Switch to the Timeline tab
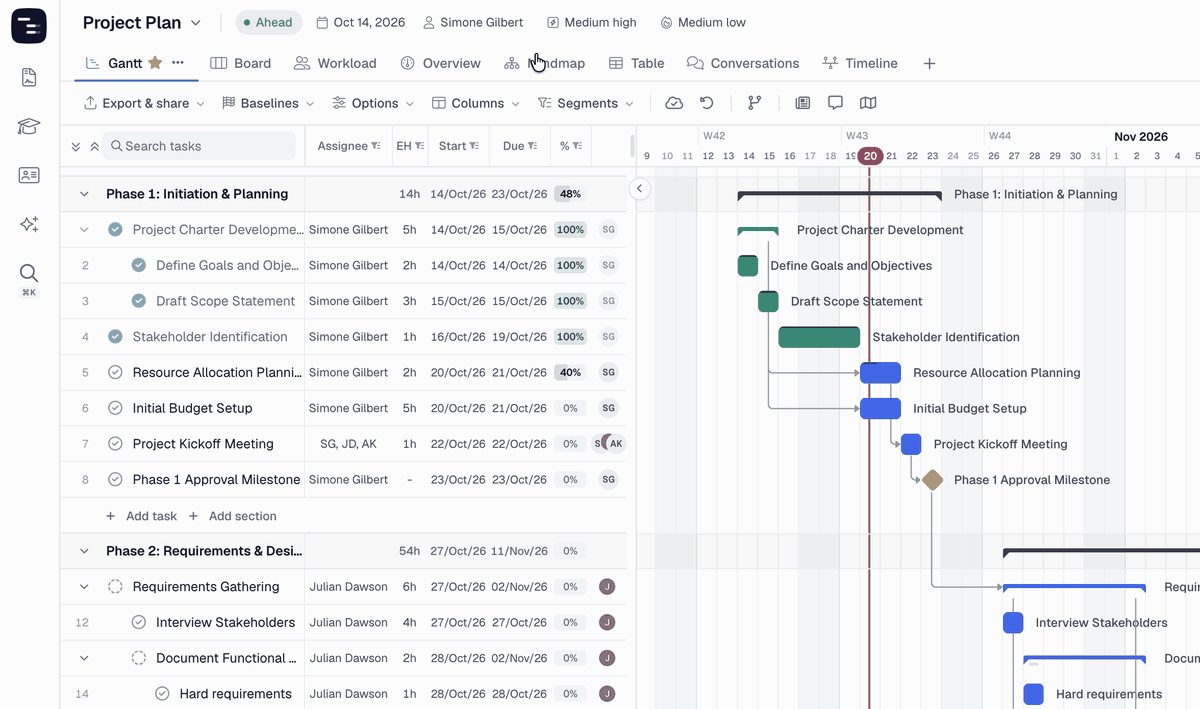This screenshot has height=709, width=1200. [860, 63]
